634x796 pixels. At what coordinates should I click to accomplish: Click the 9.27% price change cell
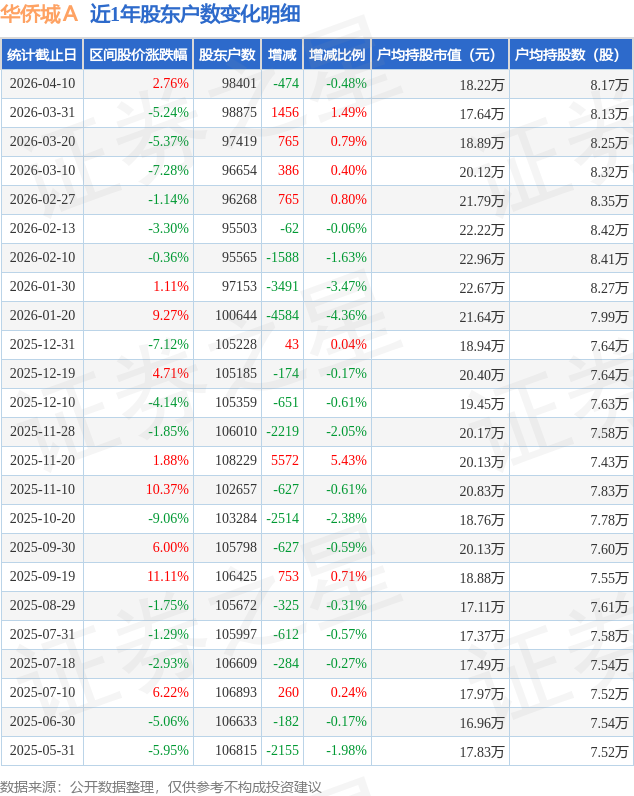pos(170,316)
